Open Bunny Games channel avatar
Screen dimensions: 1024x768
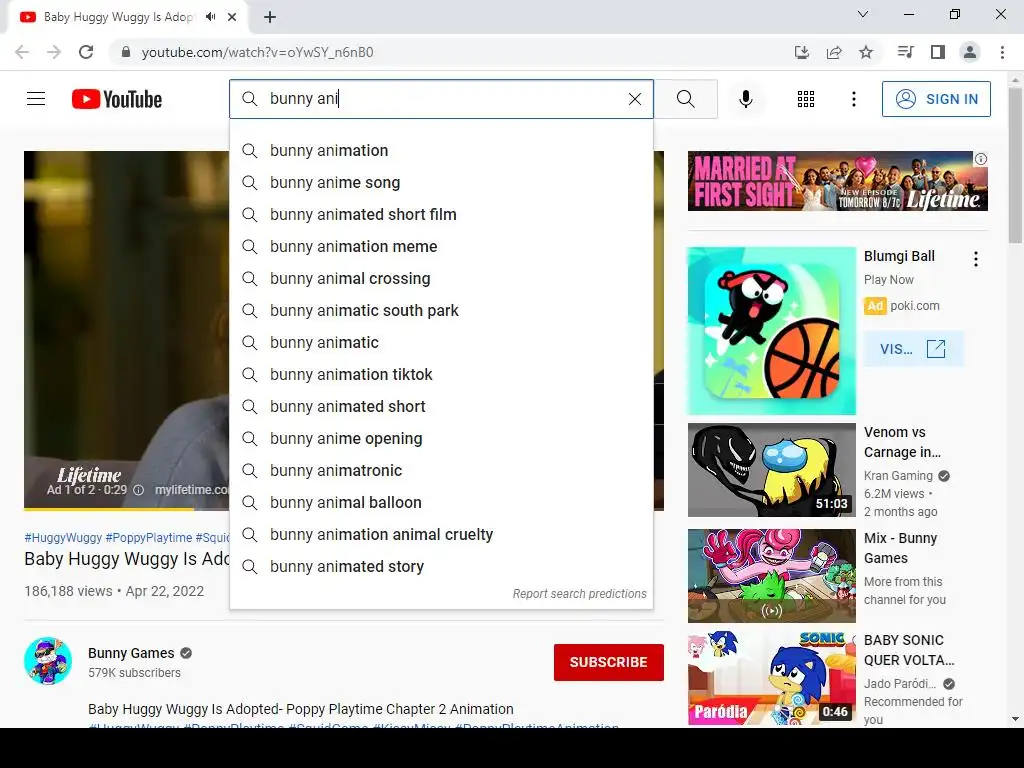click(48, 661)
